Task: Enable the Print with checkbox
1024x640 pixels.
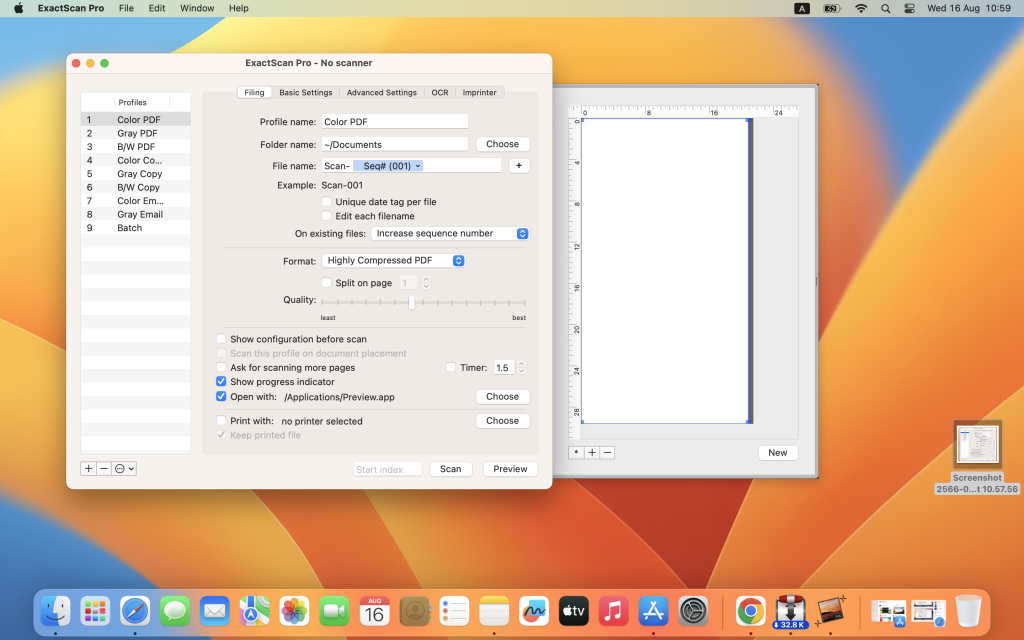Action: (x=221, y=421)
